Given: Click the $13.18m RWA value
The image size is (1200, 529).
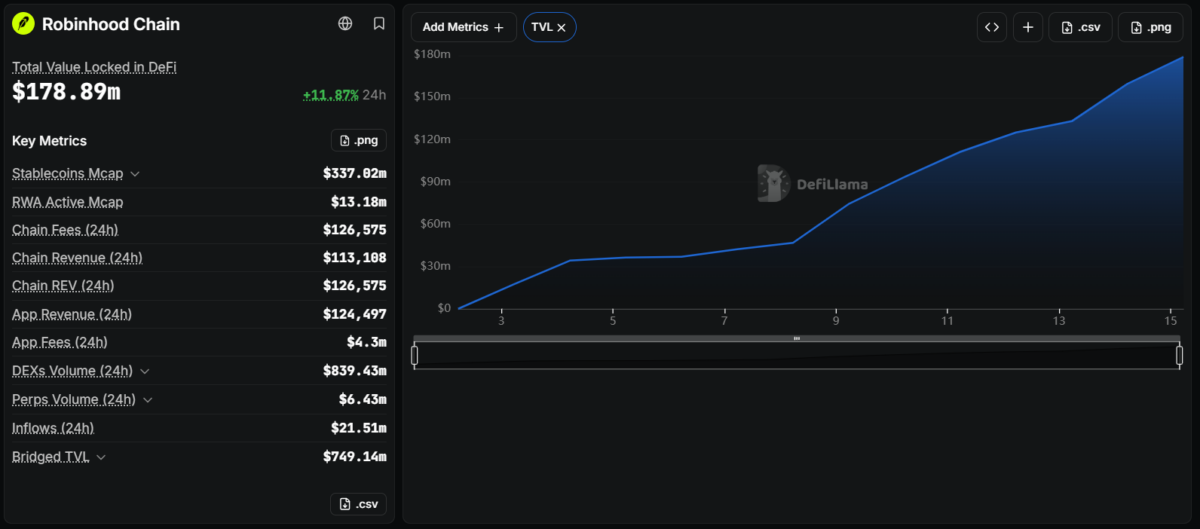Looking at the screenshot, I should coord(359,202).
